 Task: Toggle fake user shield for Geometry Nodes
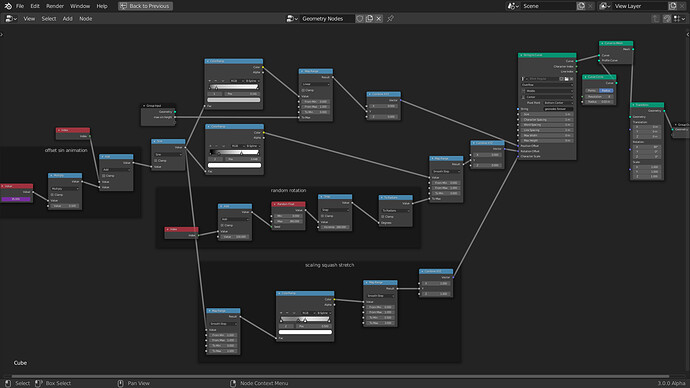(x=360, y=18)
